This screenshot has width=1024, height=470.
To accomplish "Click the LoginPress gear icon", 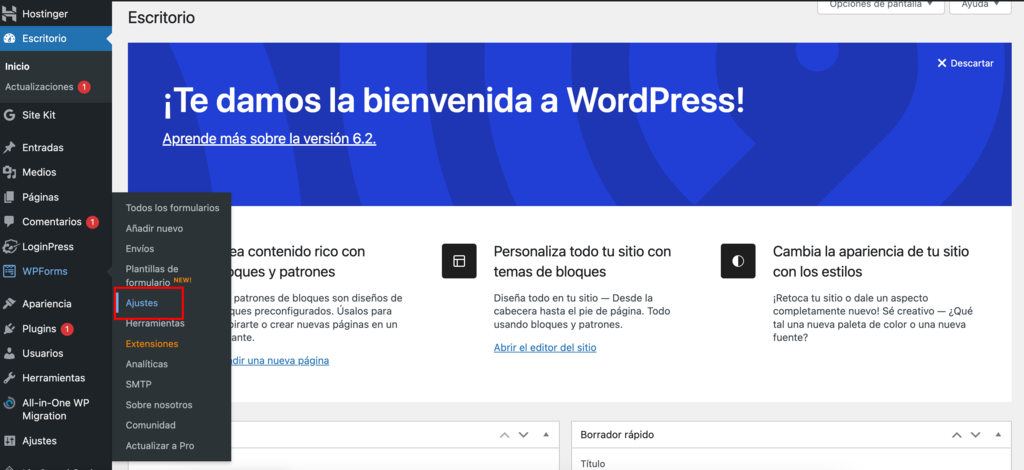I will pyautogui.click(x=9, y=247).
